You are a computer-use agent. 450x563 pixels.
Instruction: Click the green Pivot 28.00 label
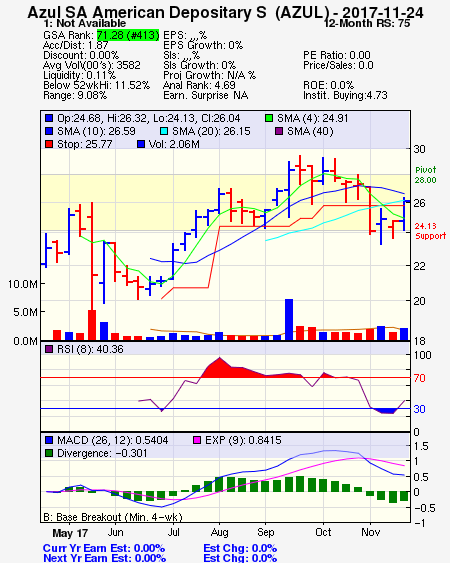point(426,175)
